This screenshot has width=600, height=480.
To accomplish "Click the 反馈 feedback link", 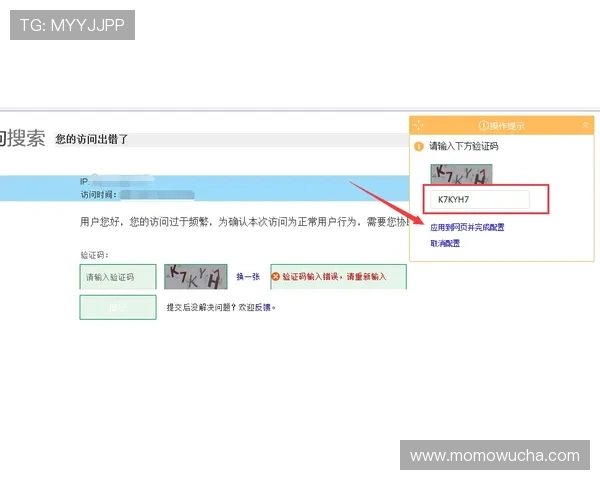I will [262, 307].
